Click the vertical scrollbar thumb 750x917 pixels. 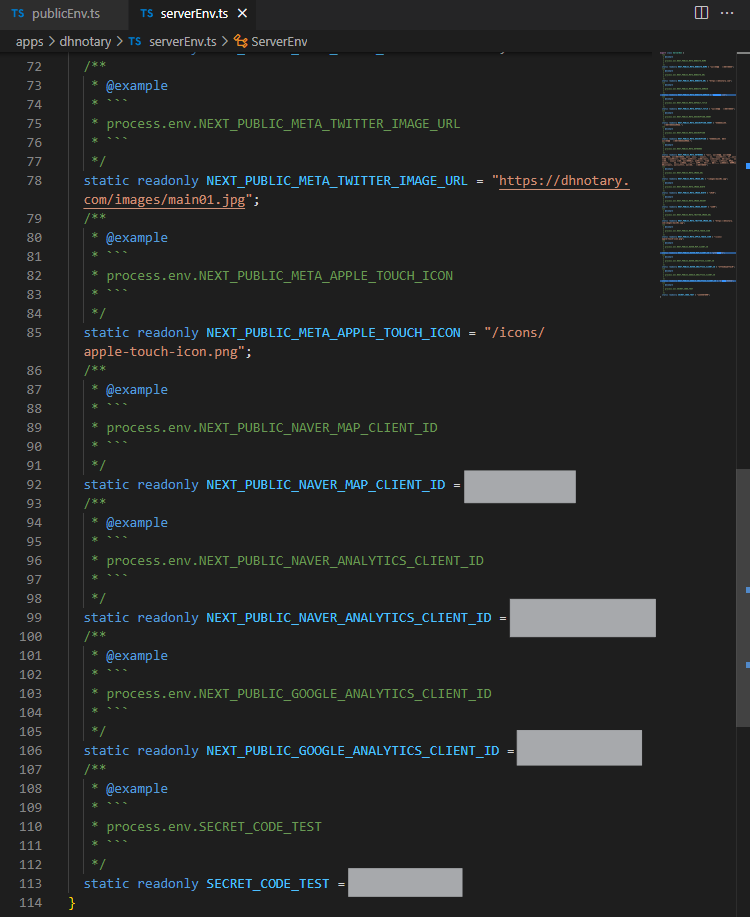742,596
